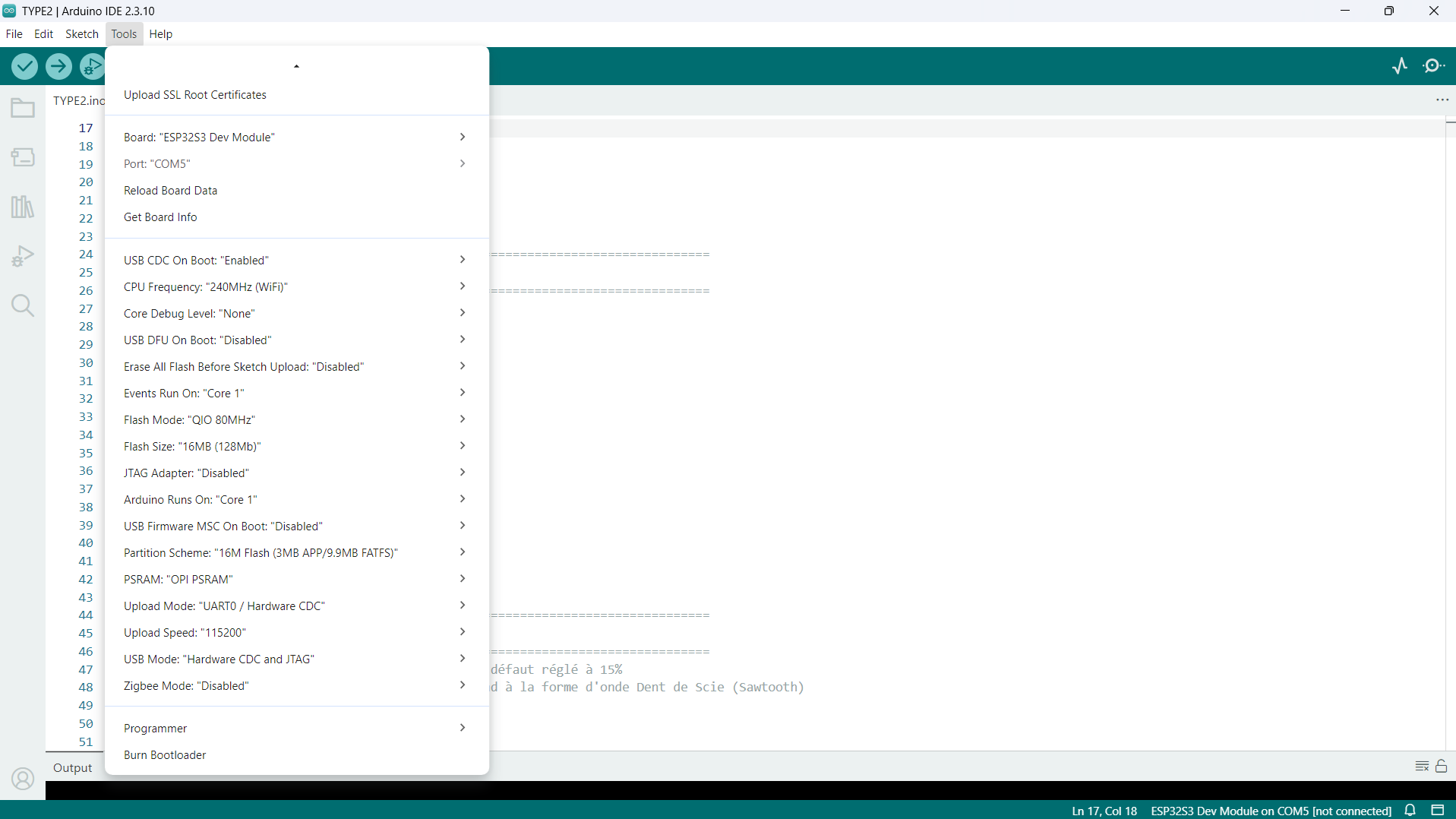Toggle the output scroll lock icon

1442,767
